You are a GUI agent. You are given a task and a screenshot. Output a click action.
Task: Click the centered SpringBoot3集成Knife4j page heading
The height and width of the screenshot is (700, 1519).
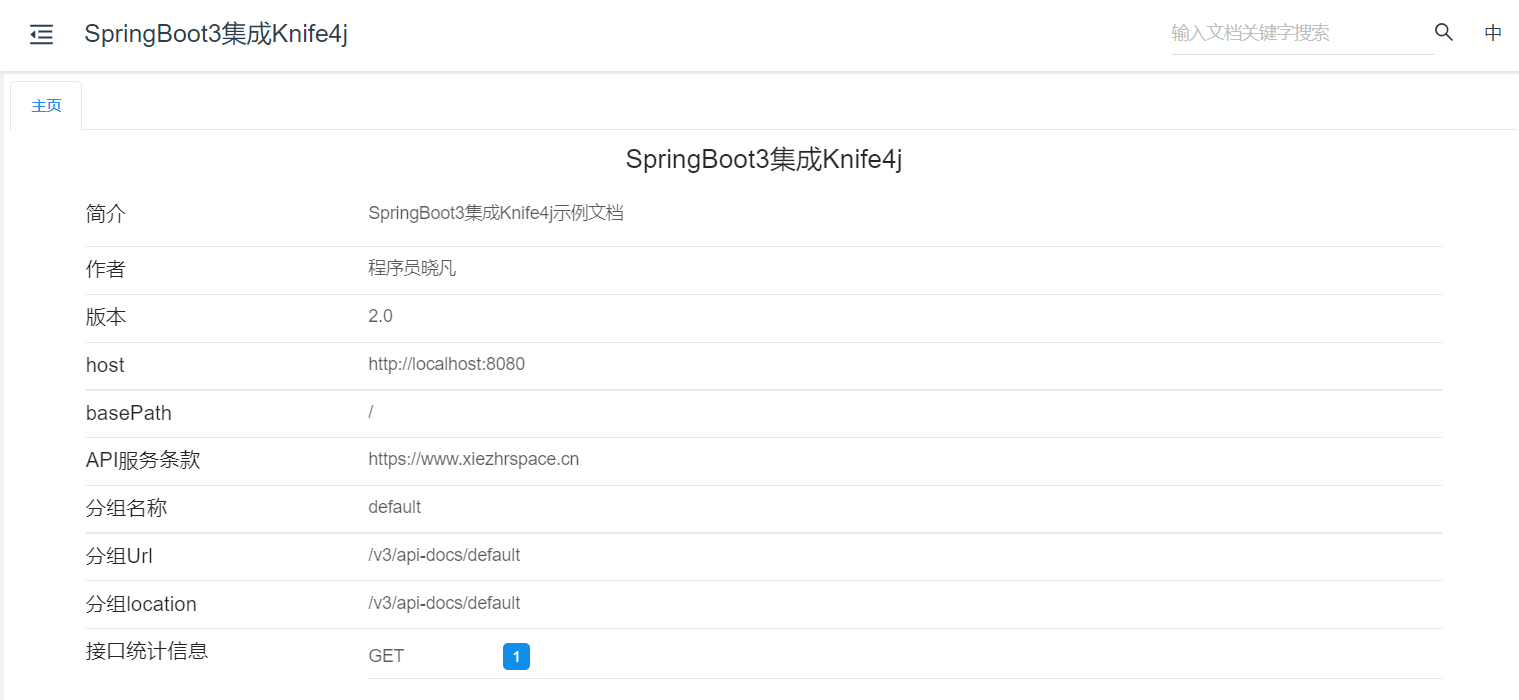pos(764,160)
